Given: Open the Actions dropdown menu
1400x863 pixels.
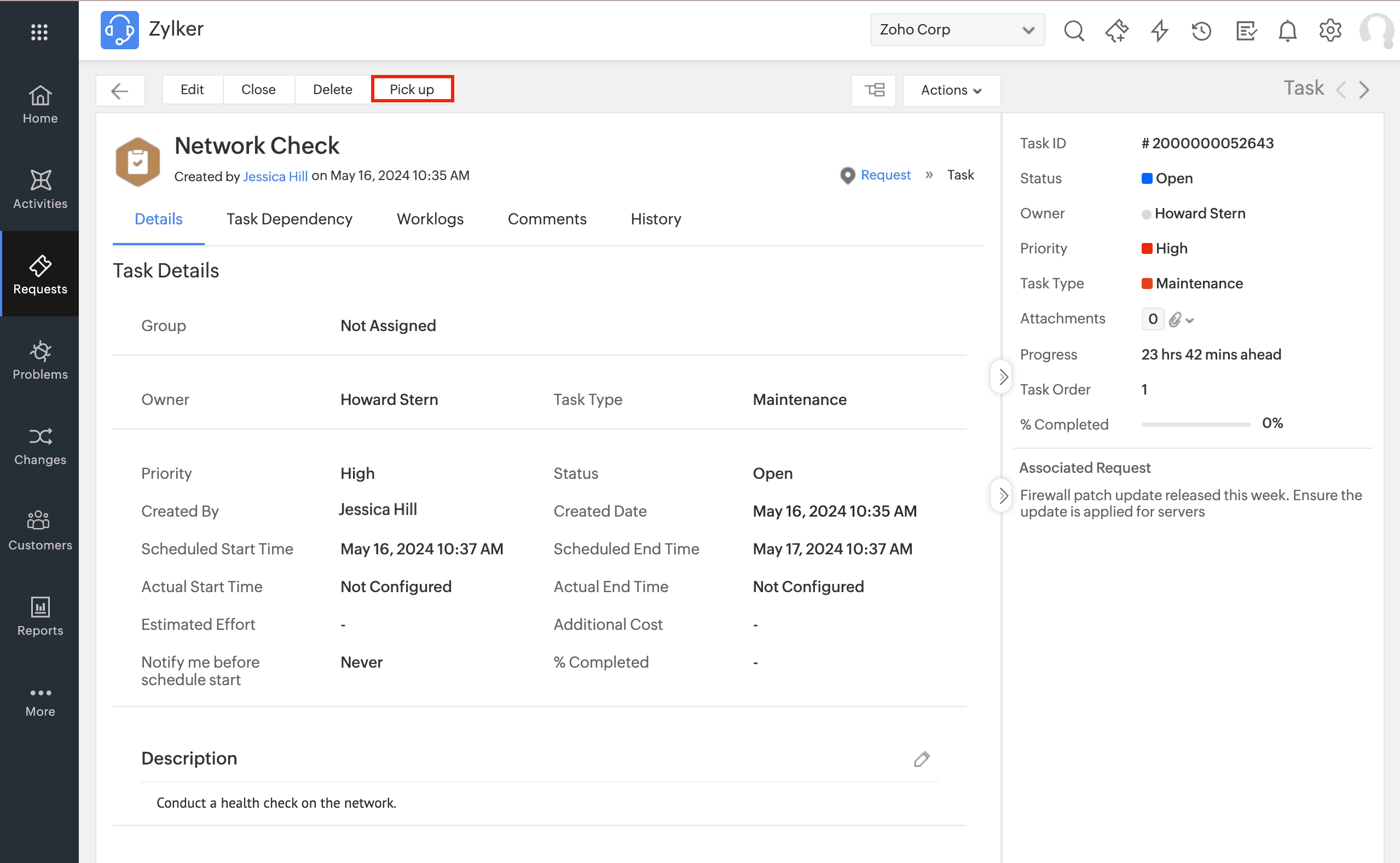Looking at the screenshot, I should (951, 90).
